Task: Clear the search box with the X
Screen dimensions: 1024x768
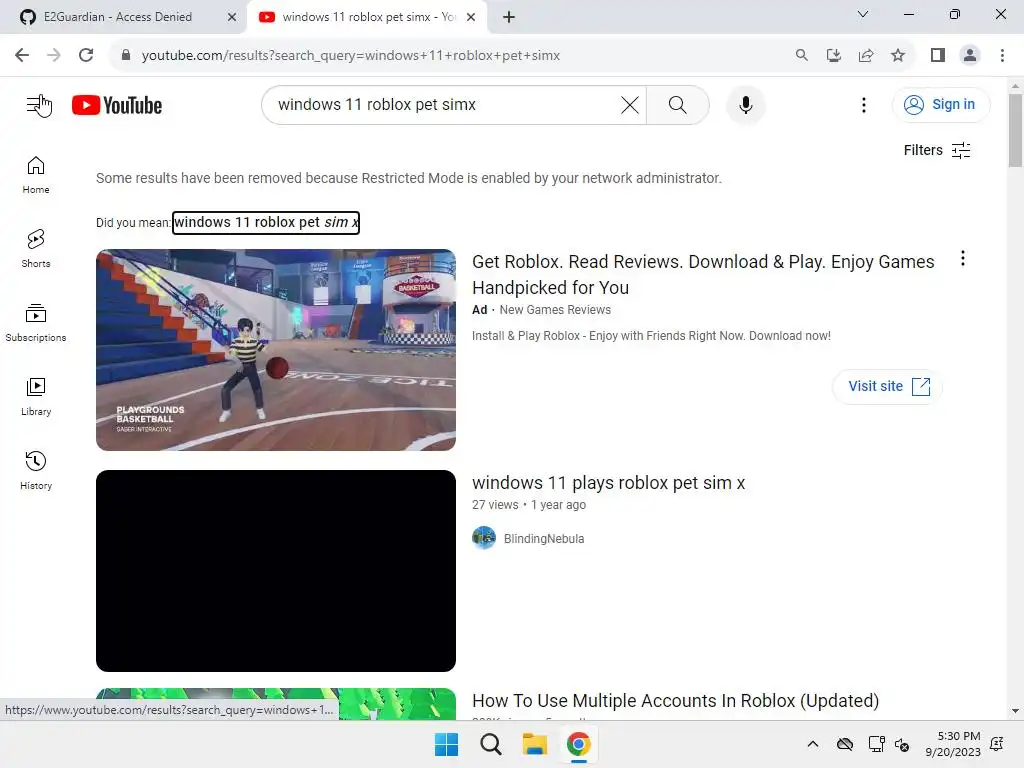Action: [x=630, y=105]
